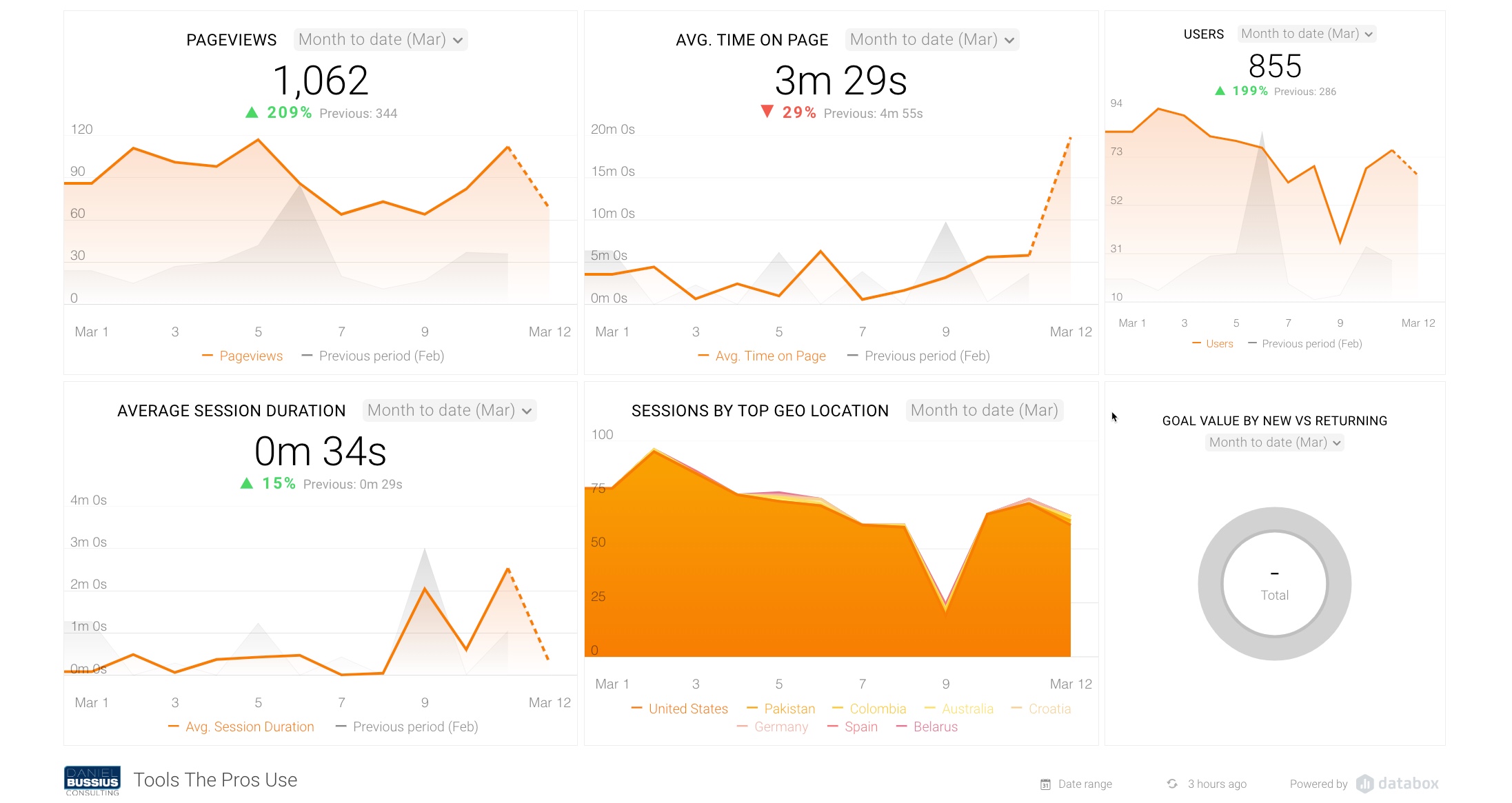This screenshot has height=803, width=1512.
Task: Click the Date range label
Action: click(1085, 784)
